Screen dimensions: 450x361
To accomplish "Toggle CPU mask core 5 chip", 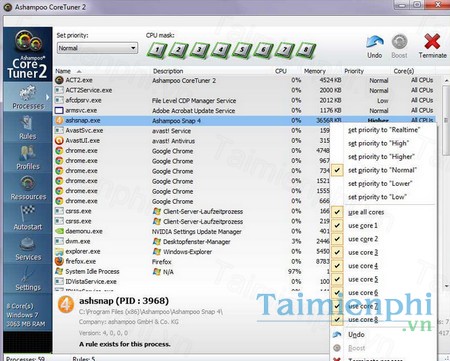I will pyautogui.click(x=242, y=50).
